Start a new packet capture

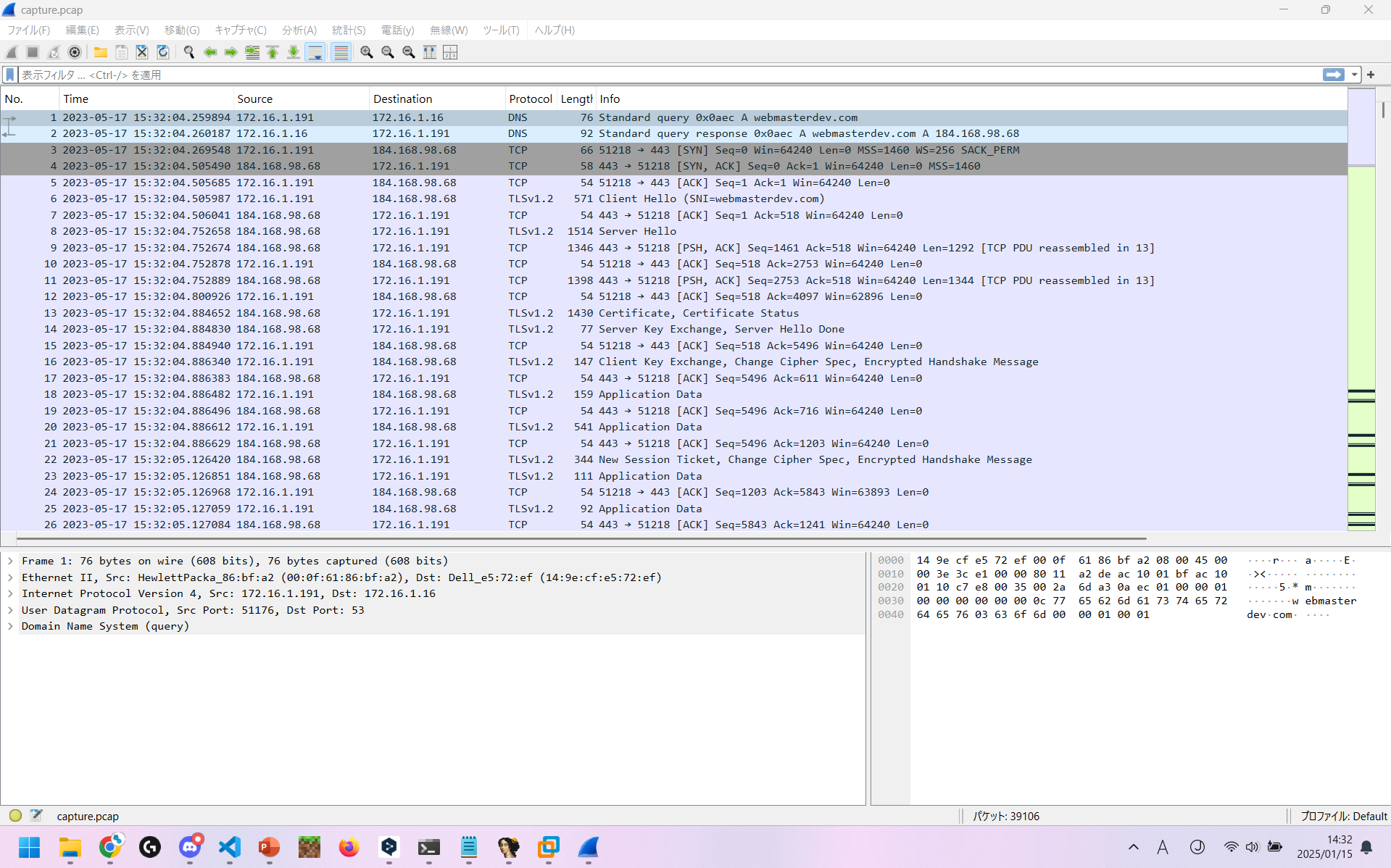coord(12,52)
